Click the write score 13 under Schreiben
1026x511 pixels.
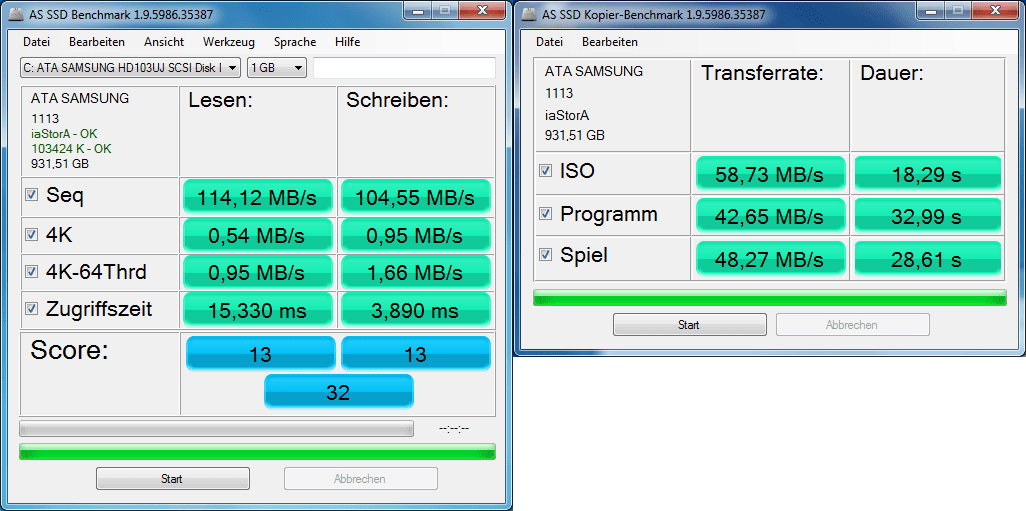[416, 353]
